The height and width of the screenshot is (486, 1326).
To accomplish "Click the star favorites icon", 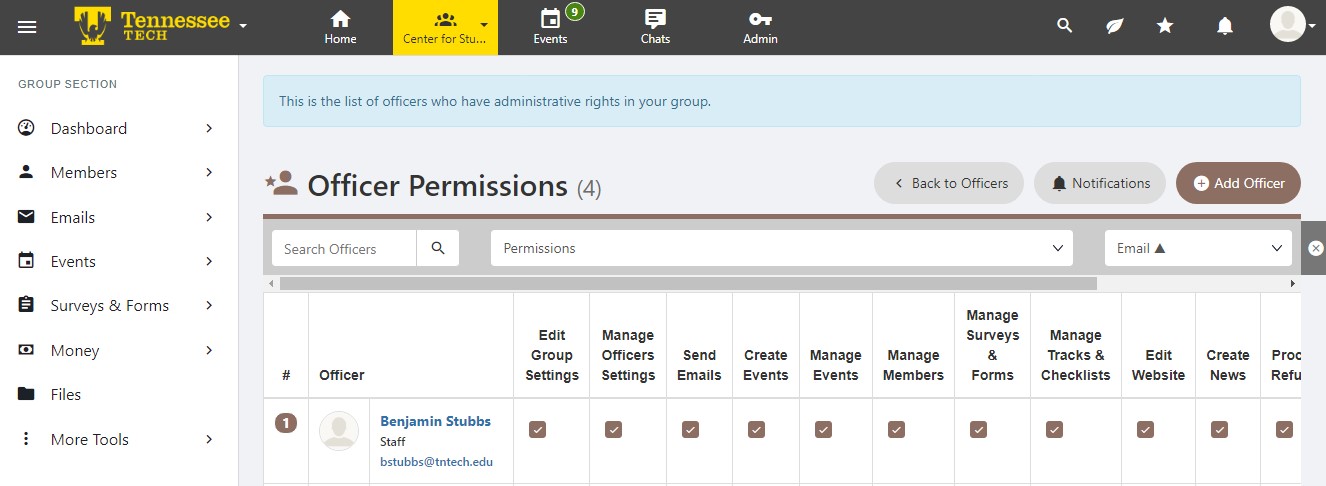I will (x=1165, y=26).
